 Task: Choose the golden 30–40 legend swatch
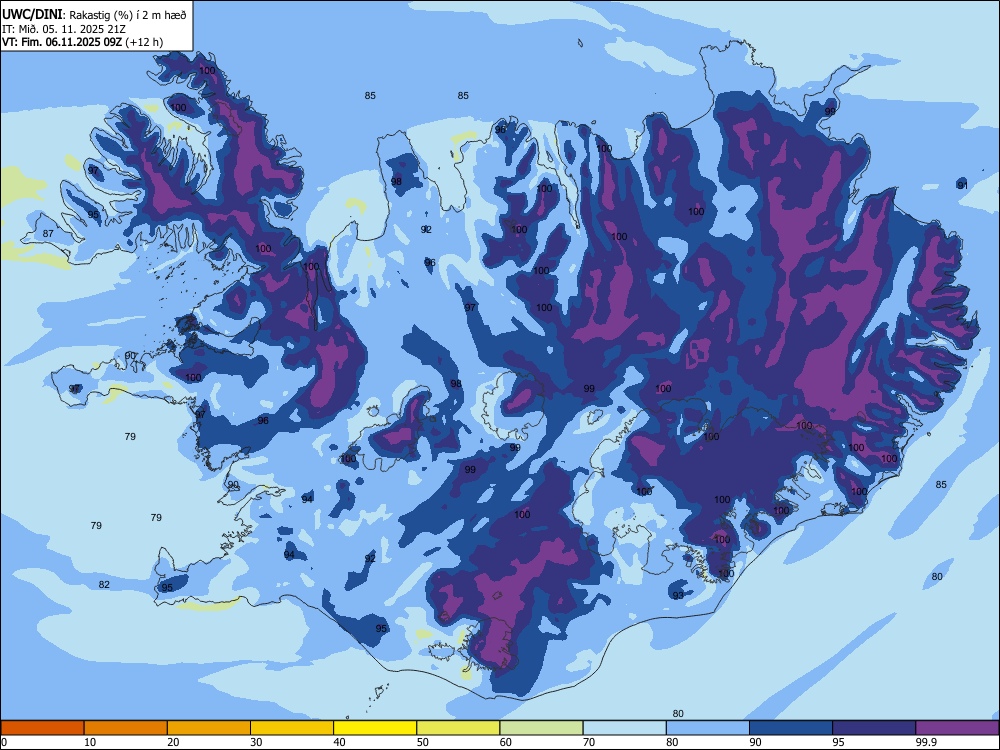pos(292,728)
